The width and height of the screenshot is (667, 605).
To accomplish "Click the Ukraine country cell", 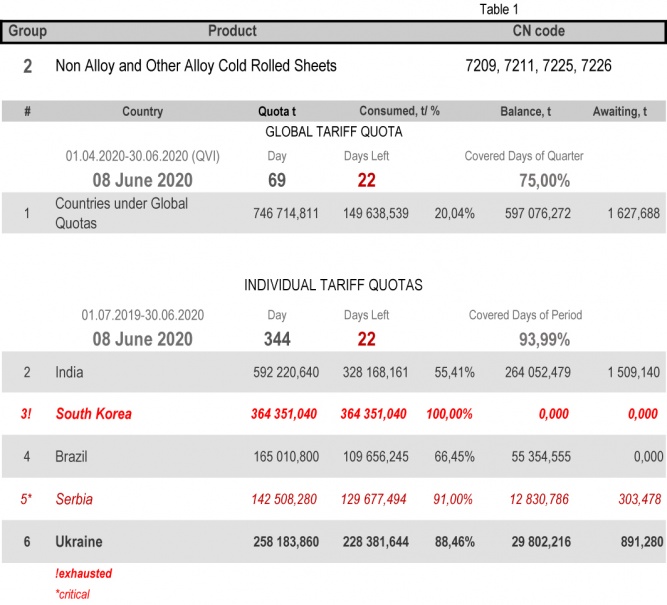I will (x=79, y=541).
